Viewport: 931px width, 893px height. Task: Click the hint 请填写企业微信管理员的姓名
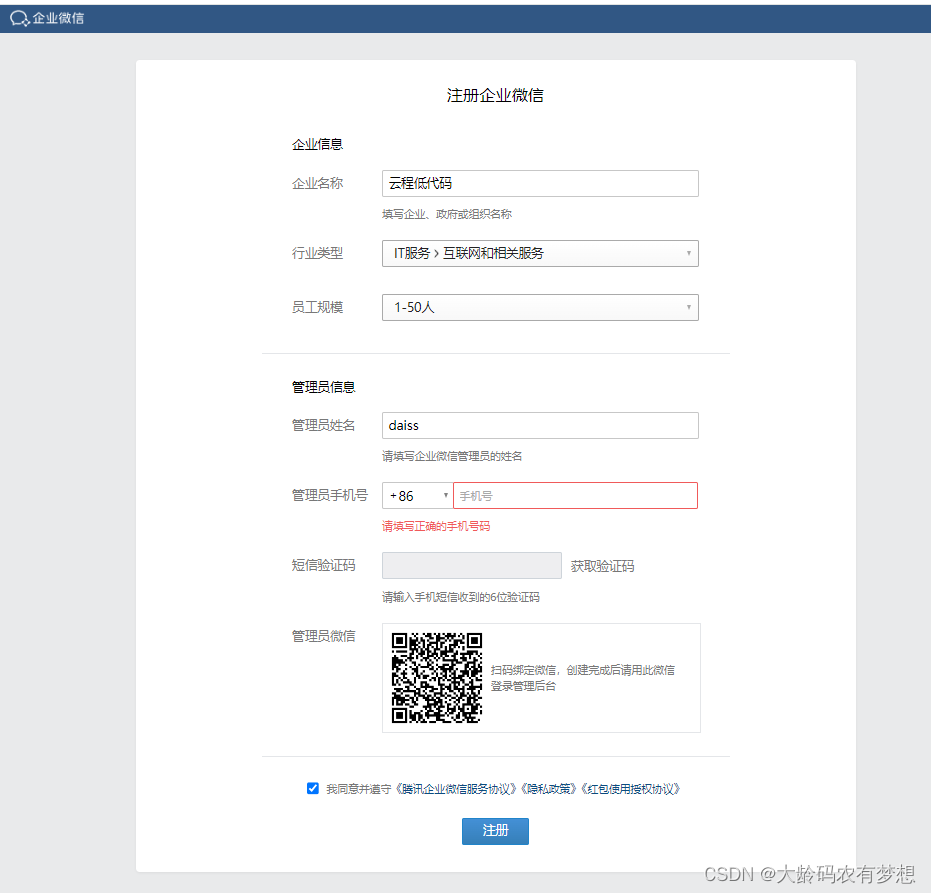coord(452,456)
